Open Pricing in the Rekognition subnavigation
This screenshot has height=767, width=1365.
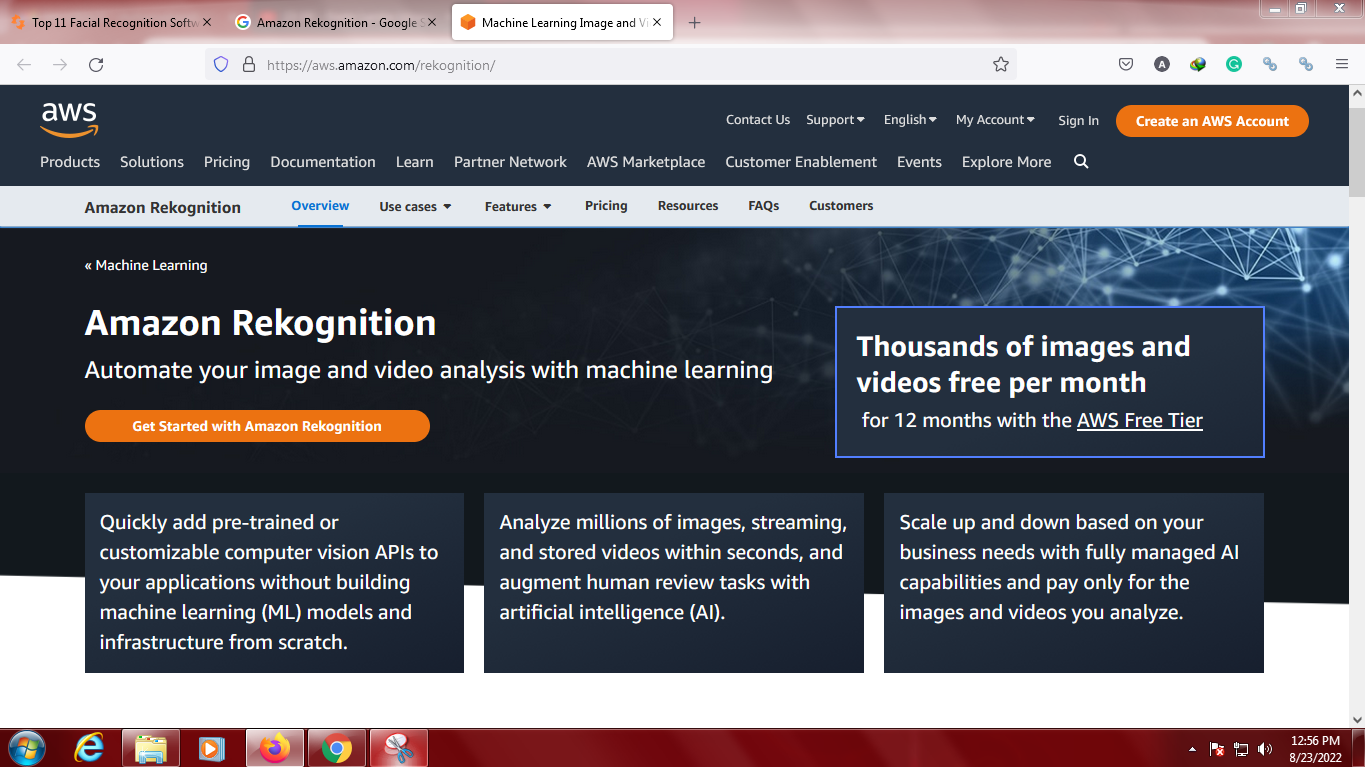coord(606,206)
